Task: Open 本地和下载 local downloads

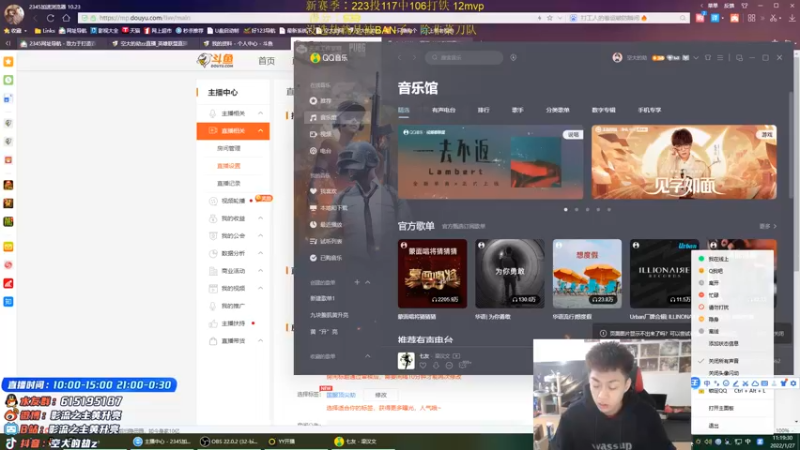Action: [x=329, y=208]
